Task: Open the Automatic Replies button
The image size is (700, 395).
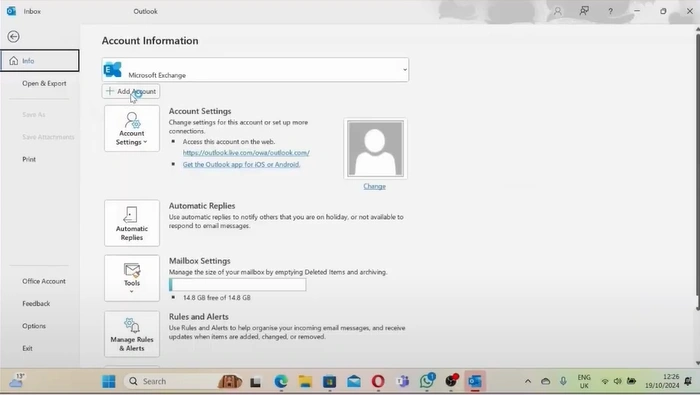Action: click(132, 223)
